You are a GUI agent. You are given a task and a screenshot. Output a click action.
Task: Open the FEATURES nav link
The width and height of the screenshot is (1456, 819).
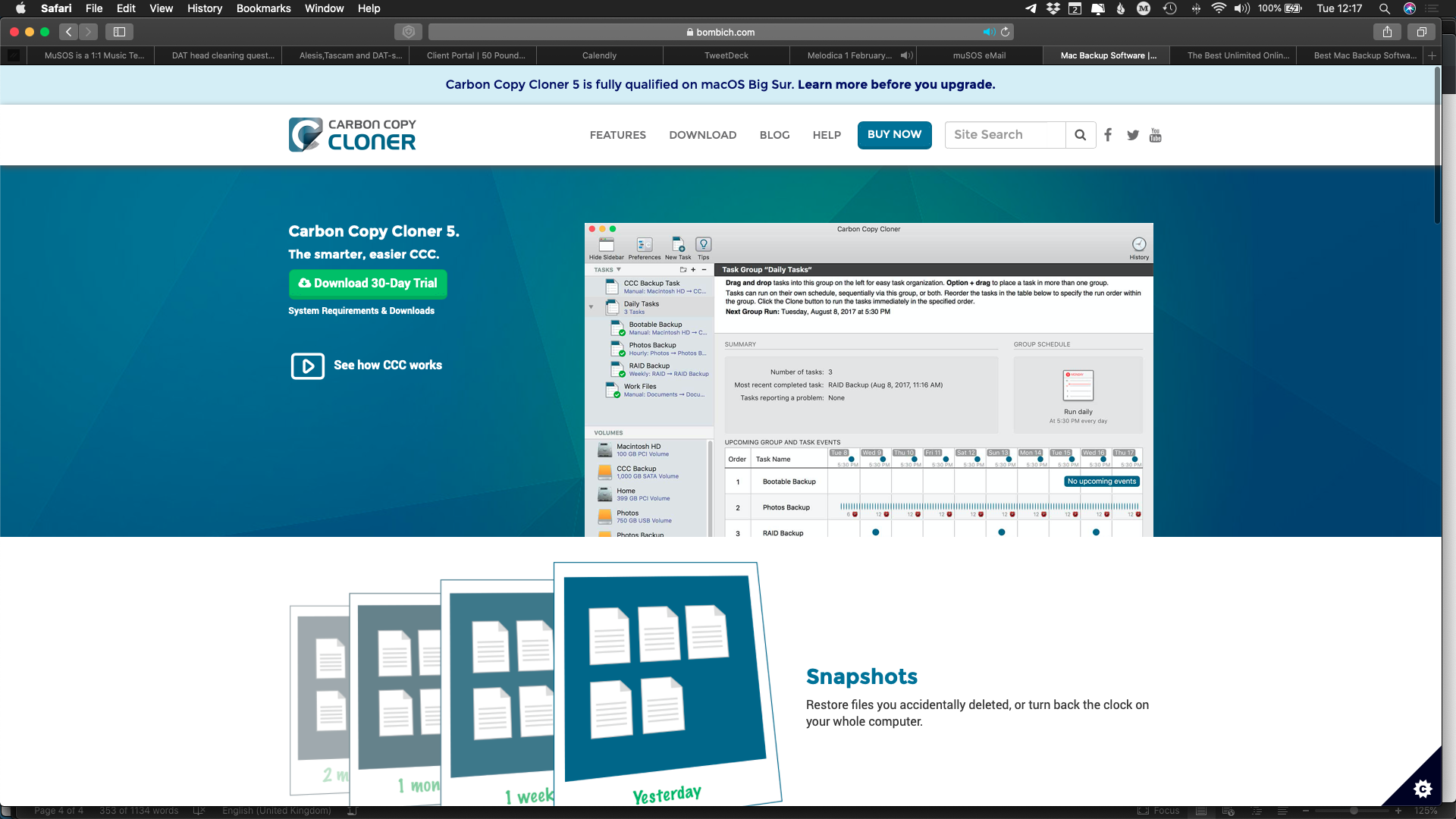point(618,135)
